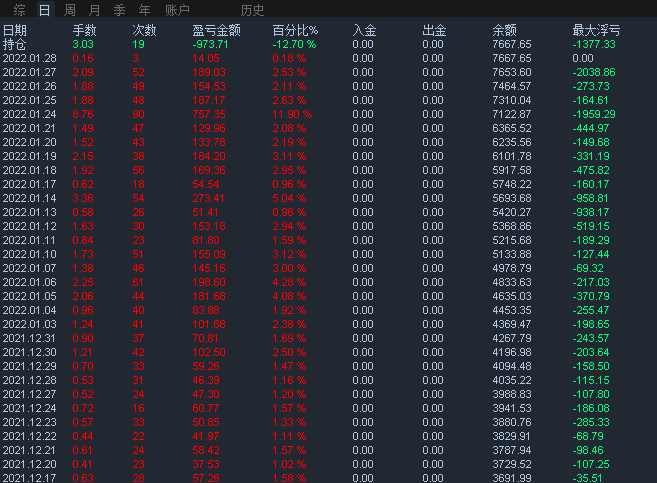Select the 2022.01.06 date row
The image size is (657, 483).
(29, 282)
